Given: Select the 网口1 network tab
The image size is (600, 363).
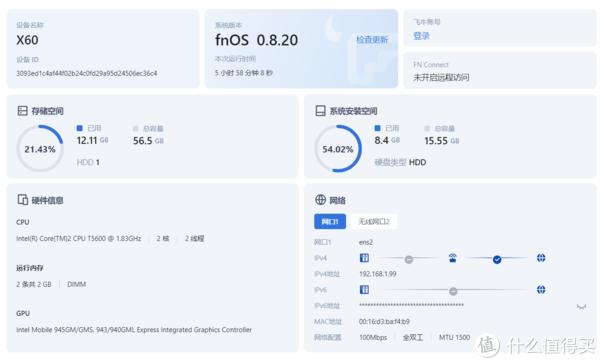Looking at the screenshot, I should pyautogui.click(x=330, y=221).
